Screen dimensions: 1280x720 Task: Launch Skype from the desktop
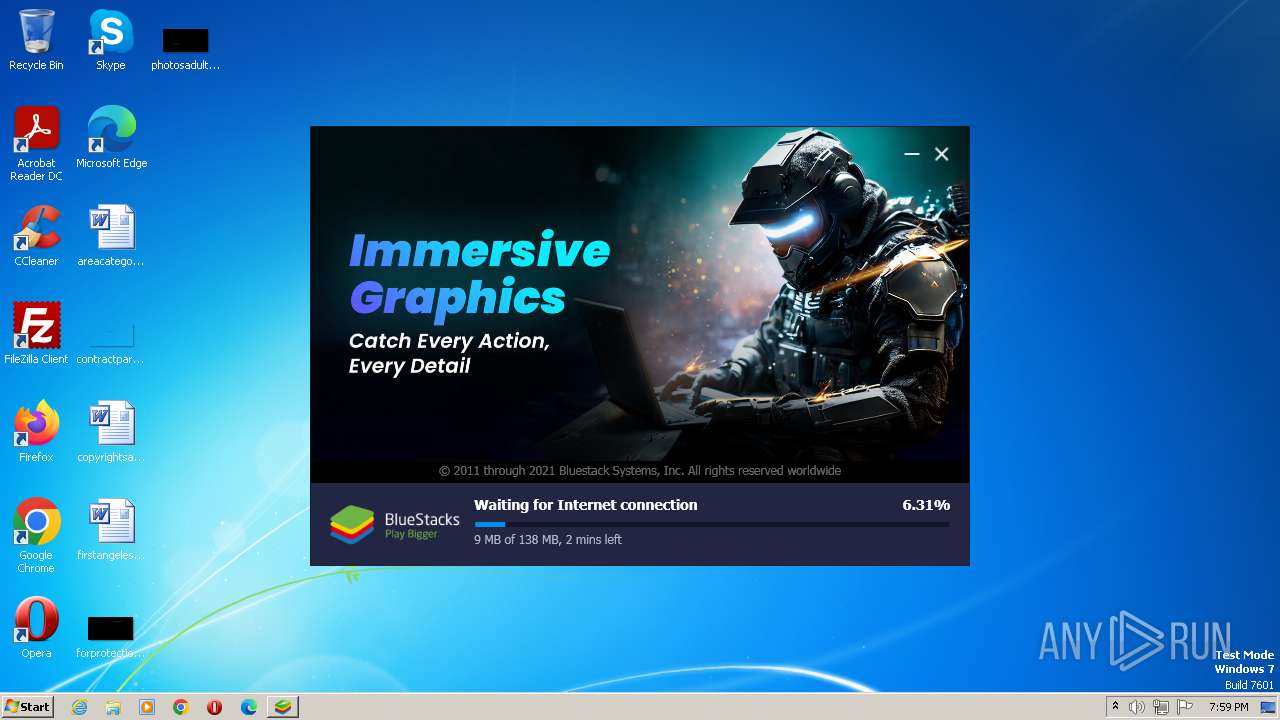pyautogui.click(x=110, y=40)
